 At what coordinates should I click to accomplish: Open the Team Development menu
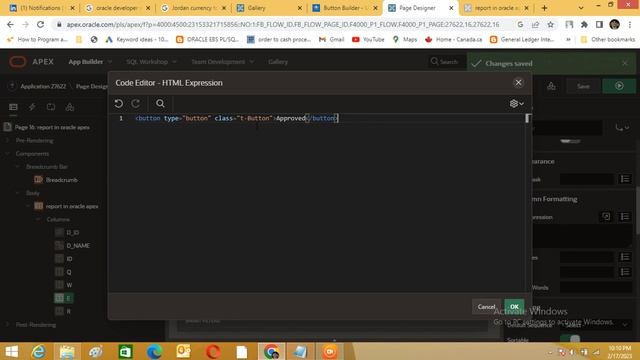tap(222, 62)
